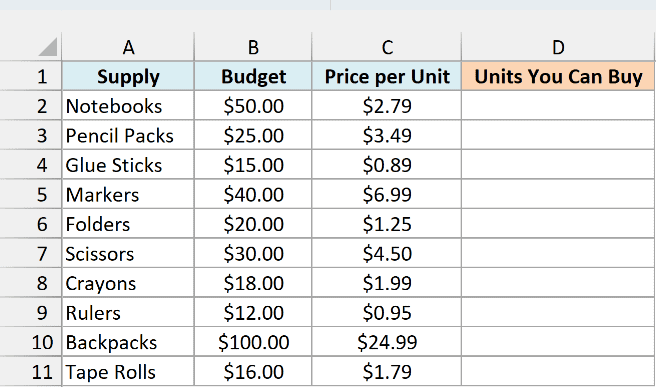Select the $1.99 price cell
656x387 pixels.
coord(387,283)
